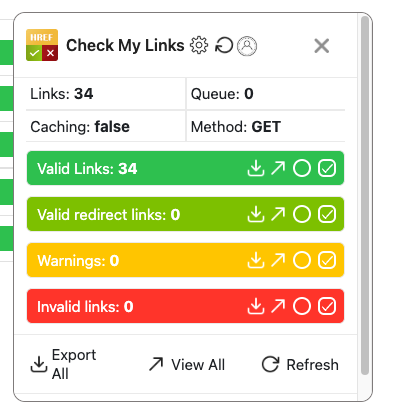
Task: Select the circle option on Invalid links row
Action: pos(302,306)
